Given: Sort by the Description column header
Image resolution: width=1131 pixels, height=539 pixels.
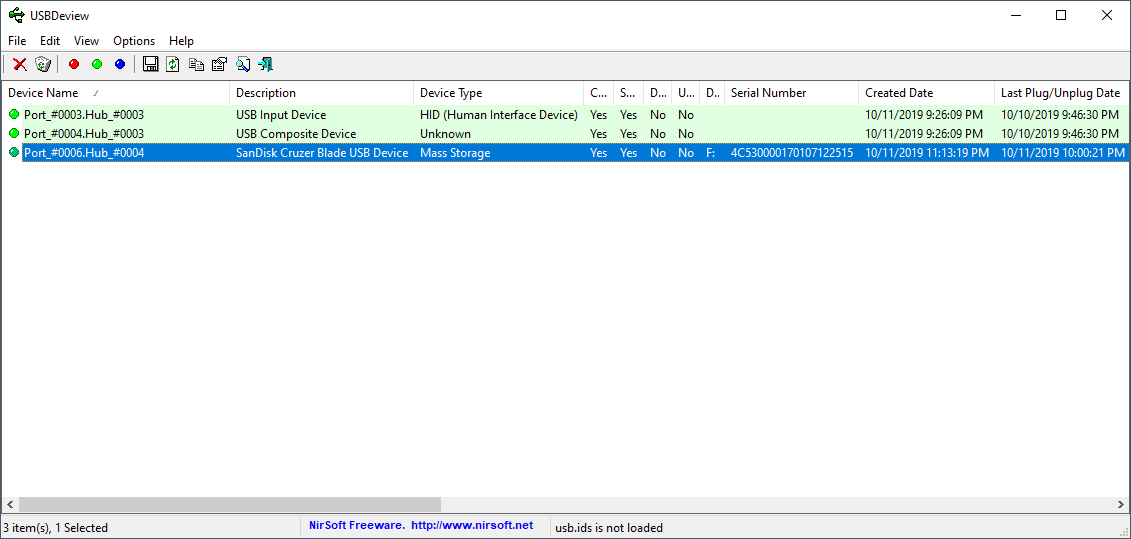Looking at the screenshot, I should pyautogui.click(x=322, y=93).
